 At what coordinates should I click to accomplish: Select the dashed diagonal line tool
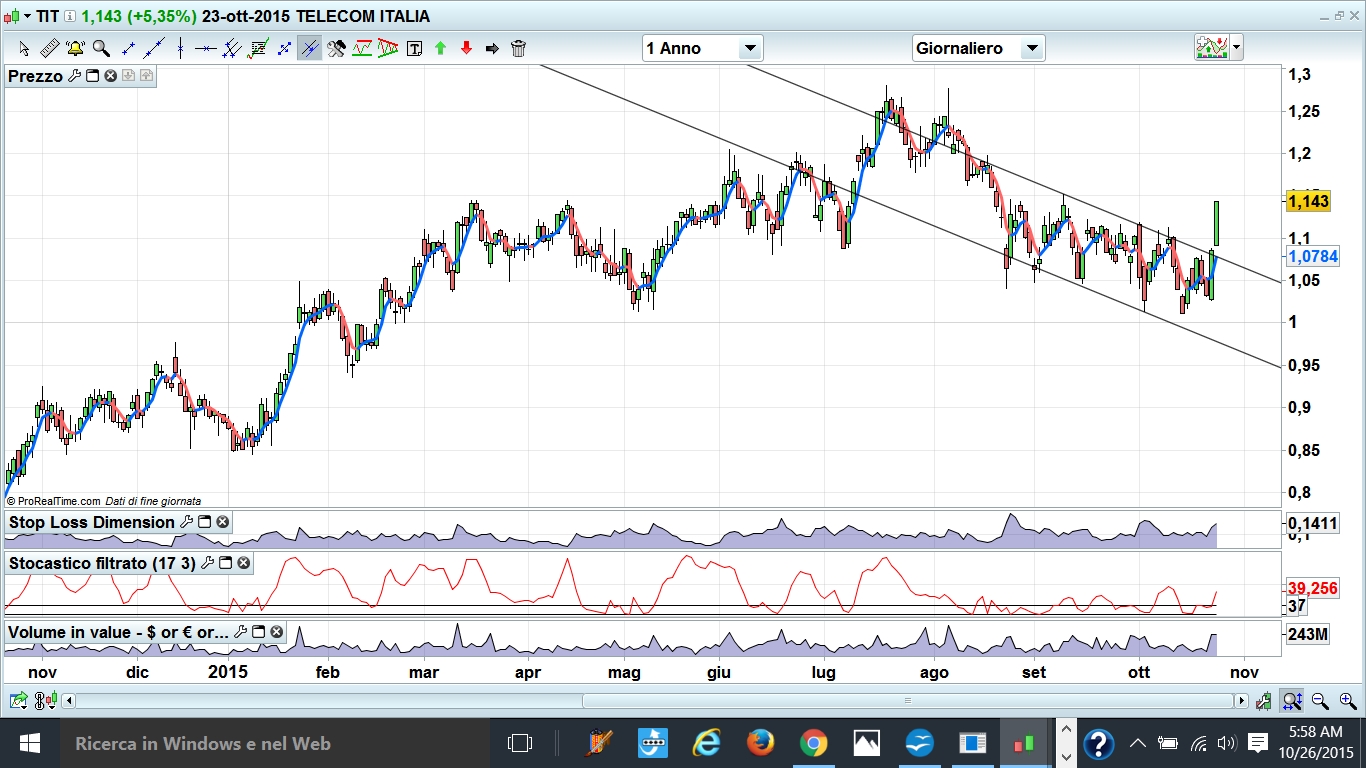[284, 48]
